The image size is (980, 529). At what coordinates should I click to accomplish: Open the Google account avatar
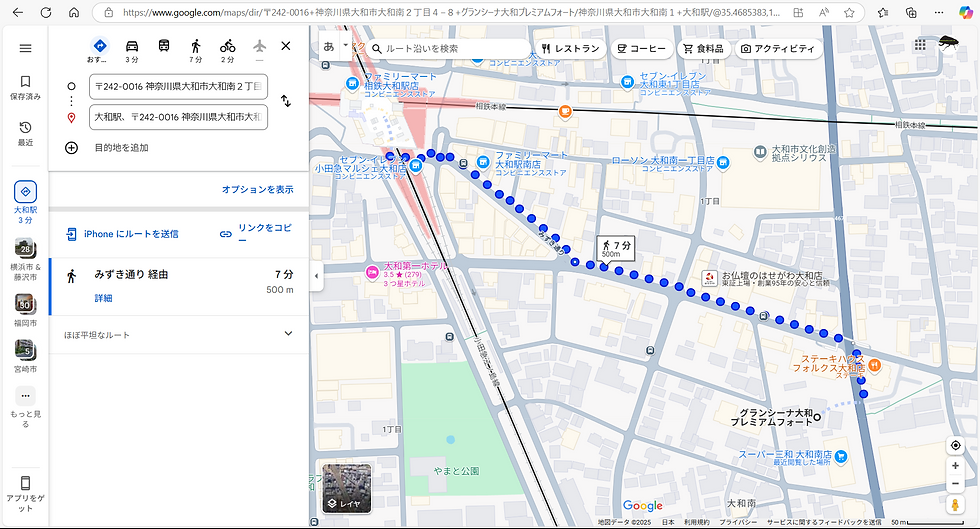[x=948, y=44]
